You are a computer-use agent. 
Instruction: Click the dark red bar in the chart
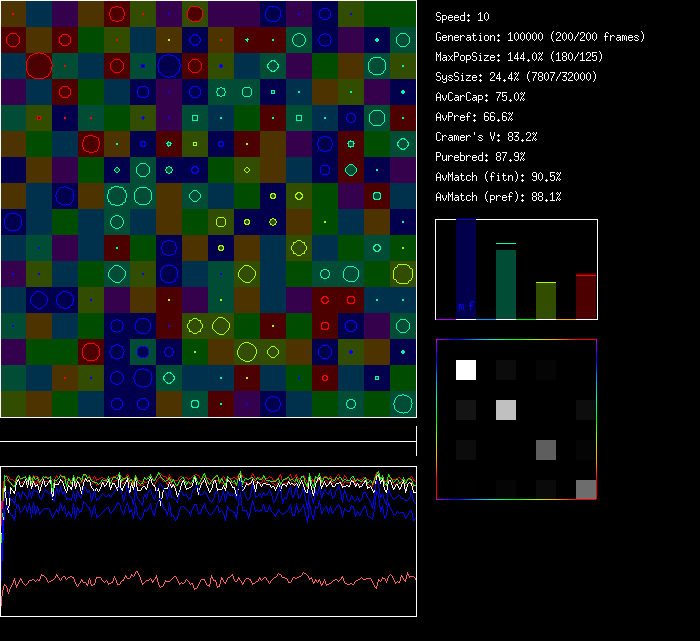point(586,296)
